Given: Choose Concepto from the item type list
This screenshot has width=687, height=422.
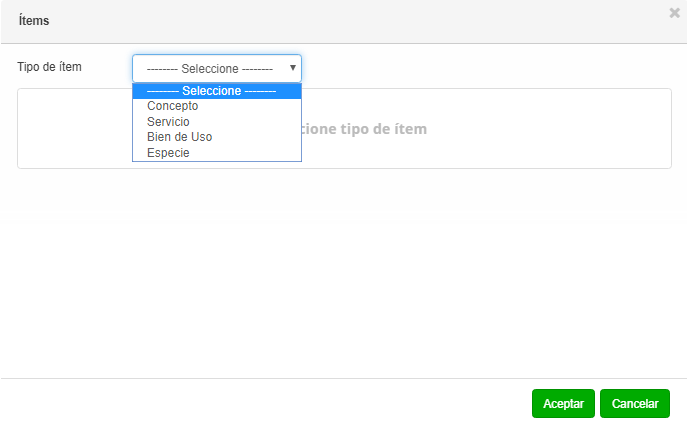Looking at the screenshot, I should pos(173,106).
